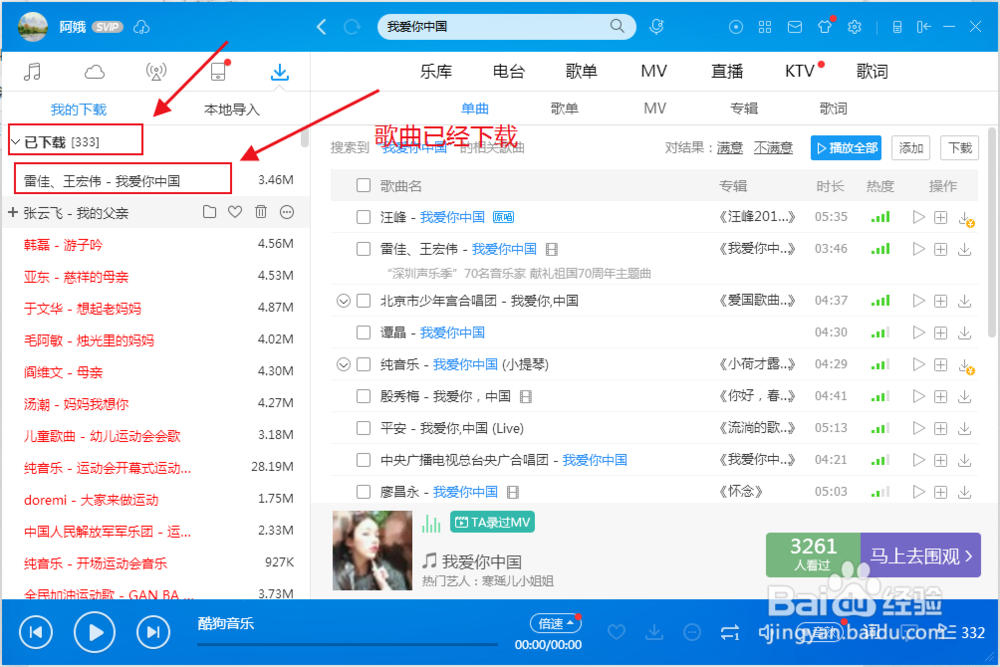Click the user avatar 阿娥
This screenshot has height=667, width=1000.
click(x=33, y=27)
